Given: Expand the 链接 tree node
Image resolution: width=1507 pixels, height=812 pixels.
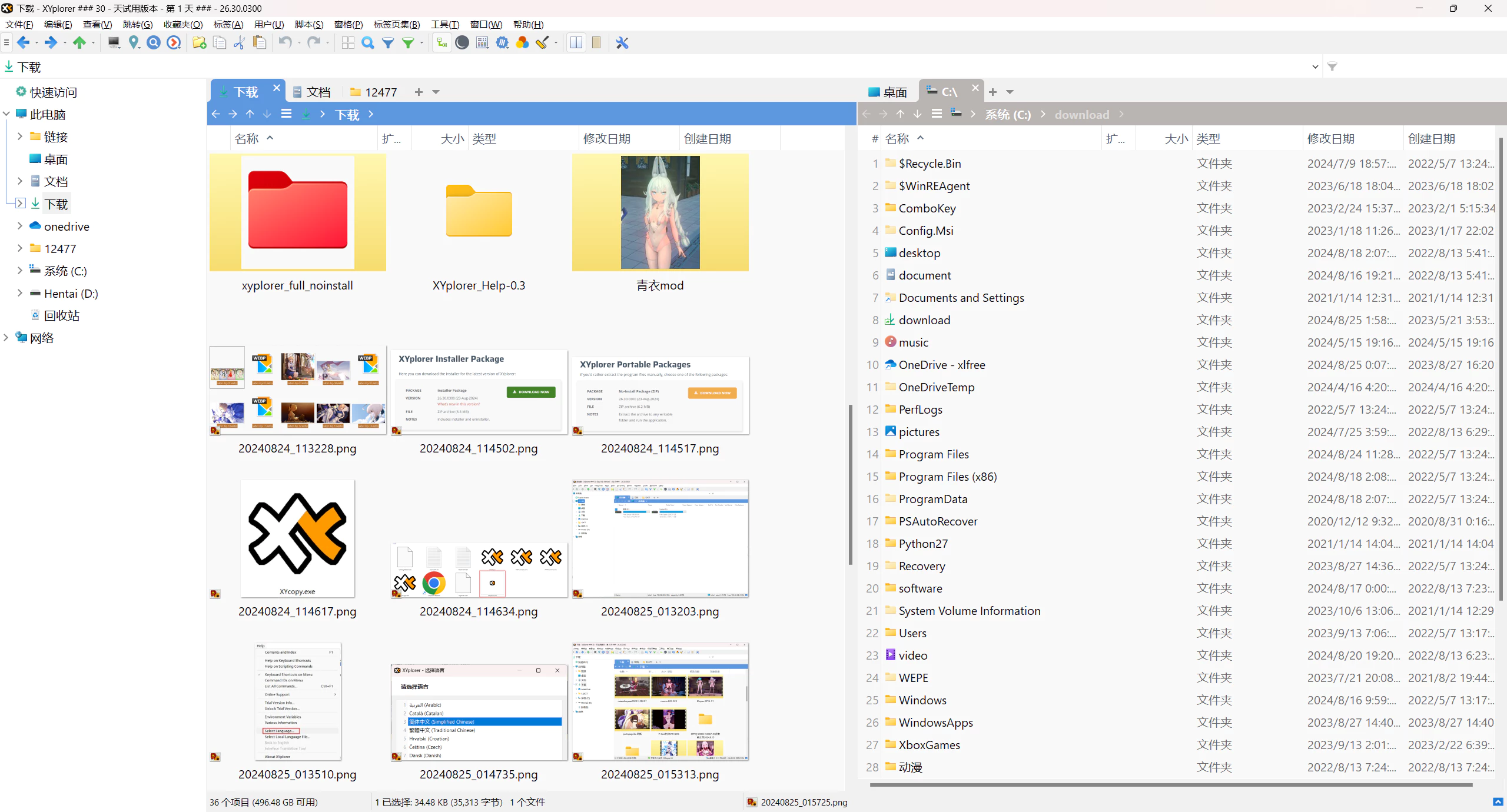Looking at the screenshot, I should (19, 137).
